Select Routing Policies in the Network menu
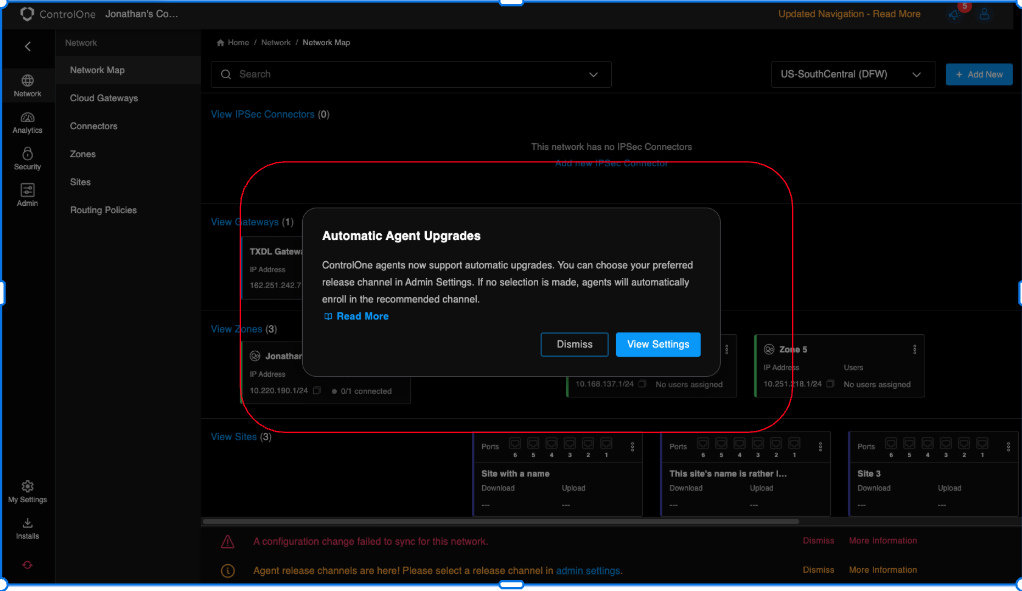 (104, 210)
